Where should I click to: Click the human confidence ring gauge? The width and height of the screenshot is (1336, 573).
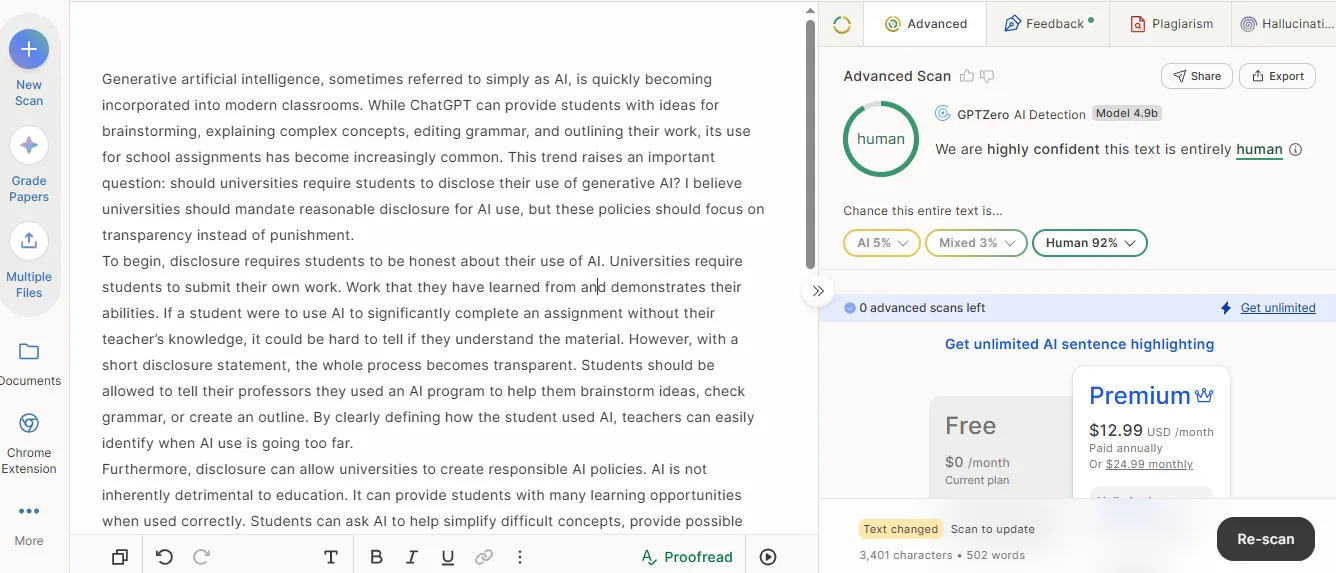tap(881, 139)
